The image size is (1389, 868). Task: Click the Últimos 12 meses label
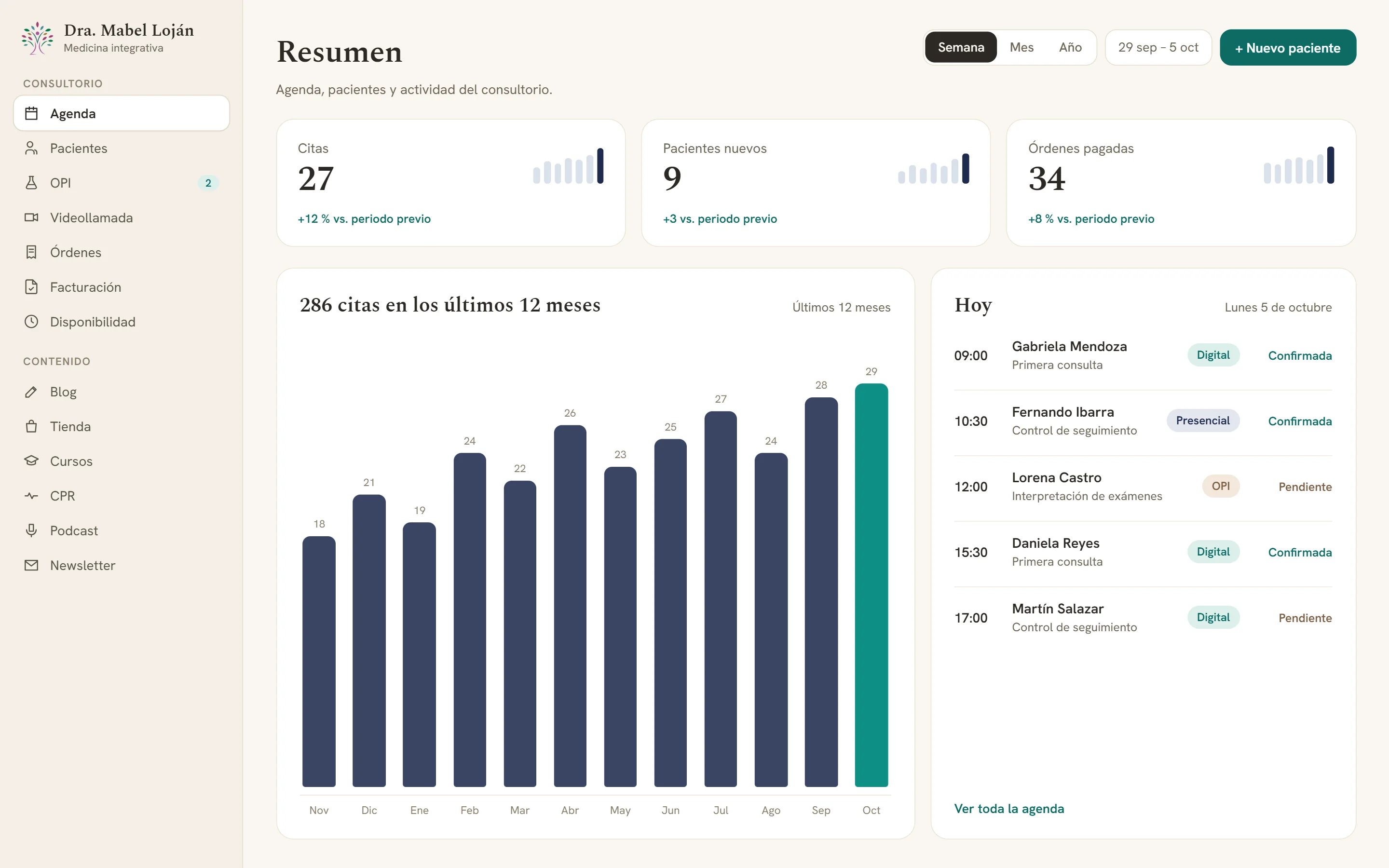pos(841,307)
